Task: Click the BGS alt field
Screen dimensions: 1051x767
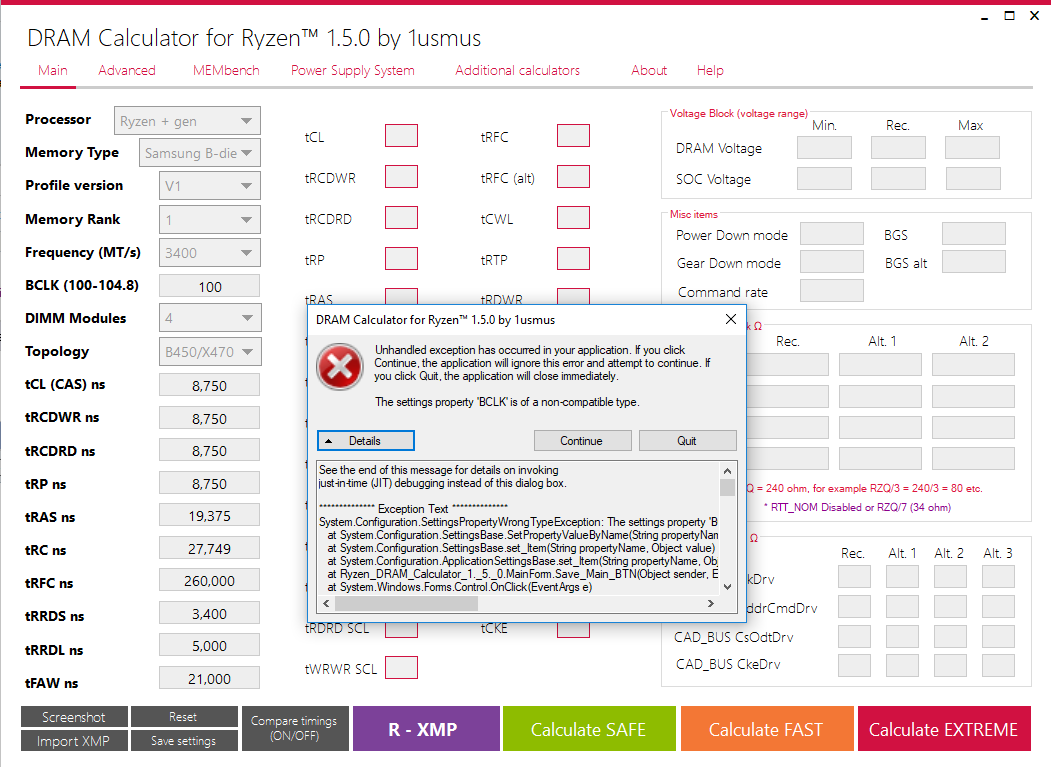Action: [973, 261]
